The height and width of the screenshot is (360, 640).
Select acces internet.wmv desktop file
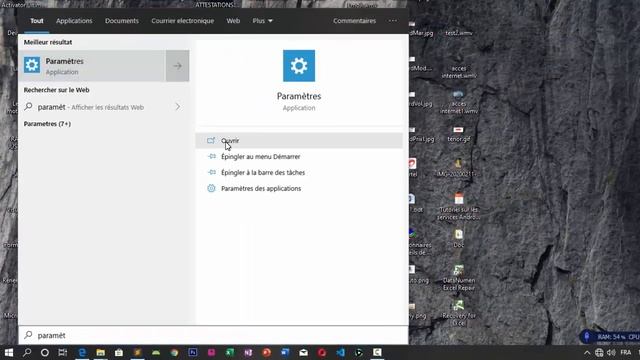tap(459, 72)
